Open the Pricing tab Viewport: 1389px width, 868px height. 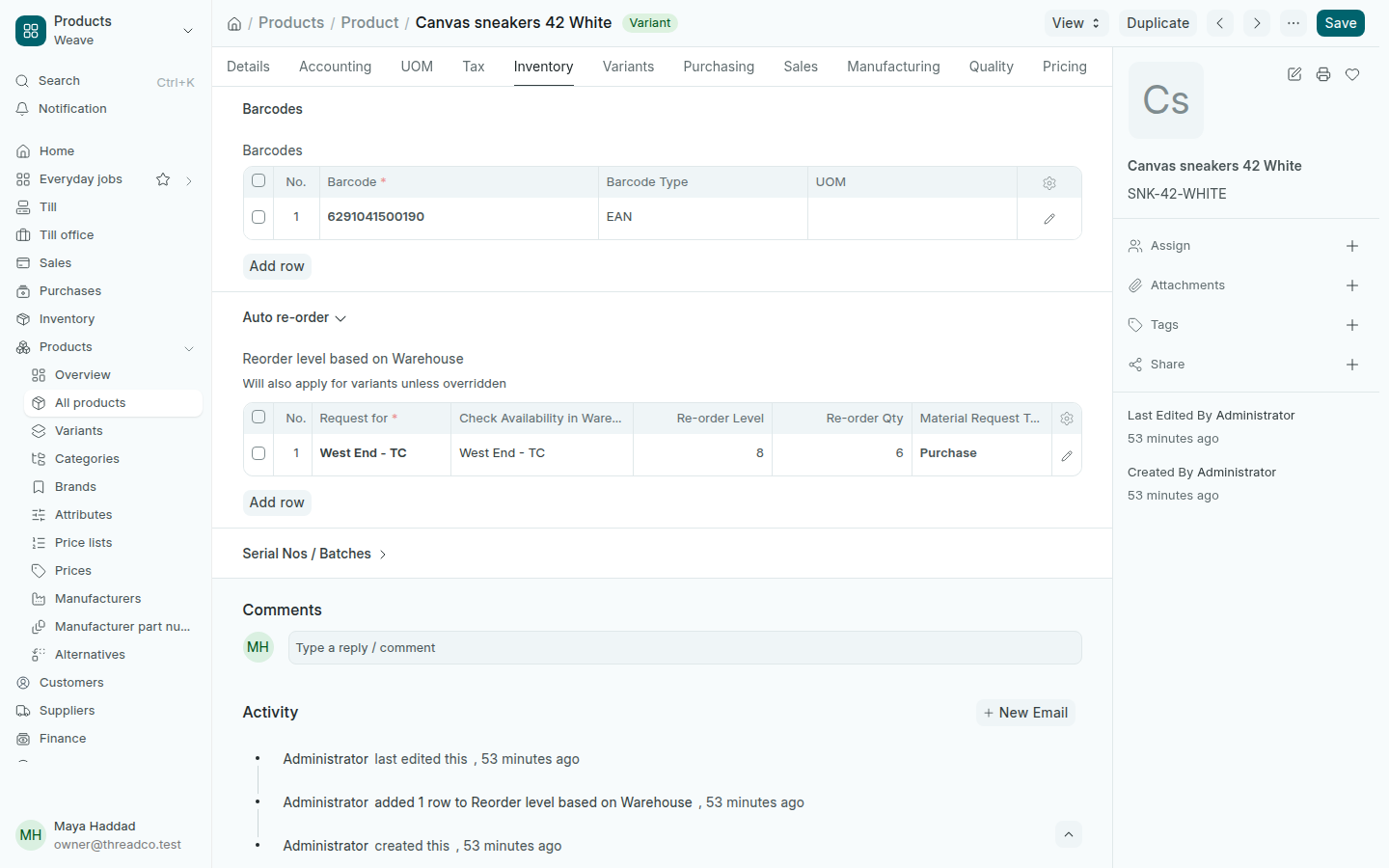1065,67
